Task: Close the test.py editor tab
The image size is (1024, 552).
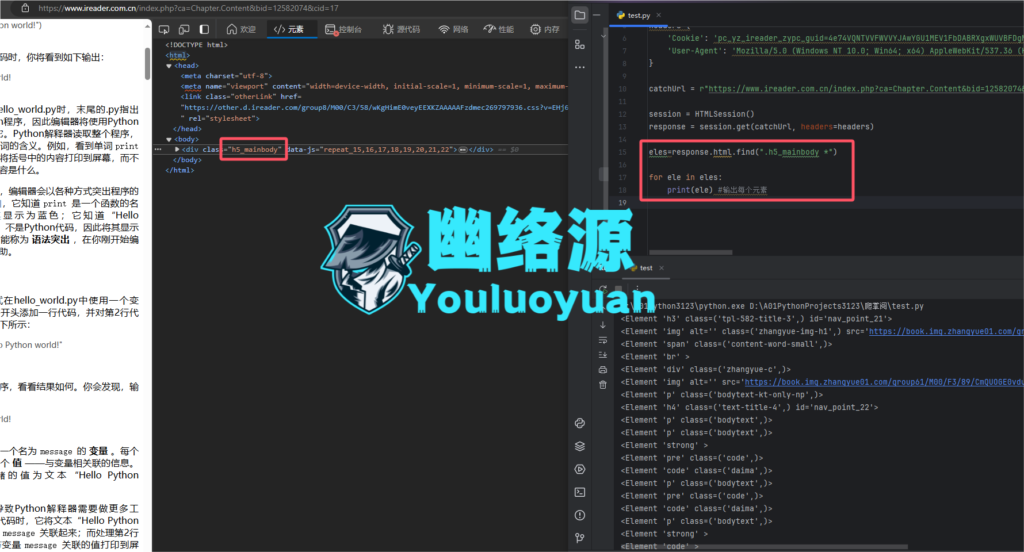Action: pos(658,15)
